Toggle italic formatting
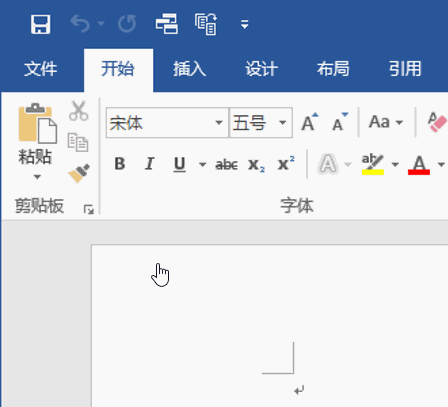This screenshot has height=407, width=448. click(150, 164)
